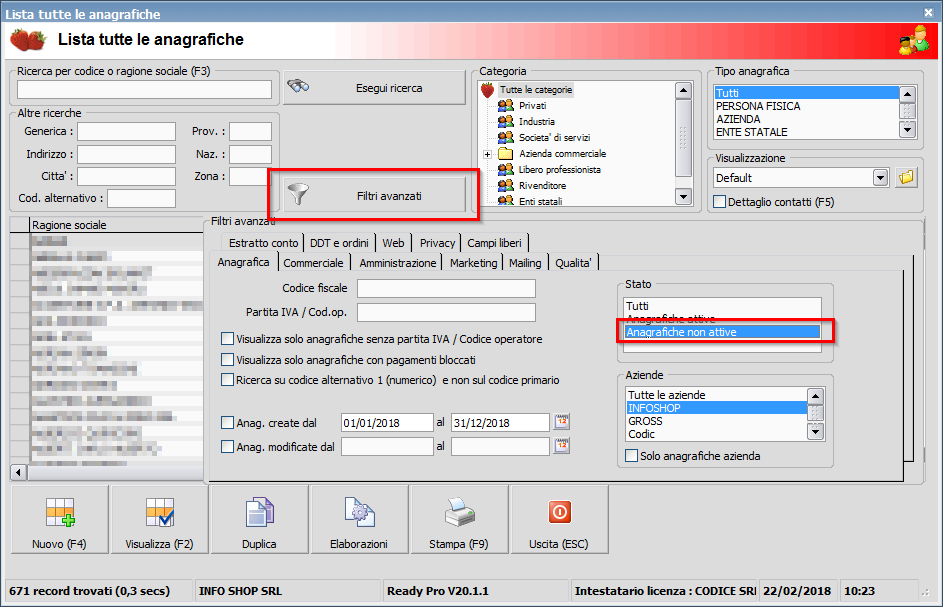
Task: Select the Qualita' tab
Action: 573,263
